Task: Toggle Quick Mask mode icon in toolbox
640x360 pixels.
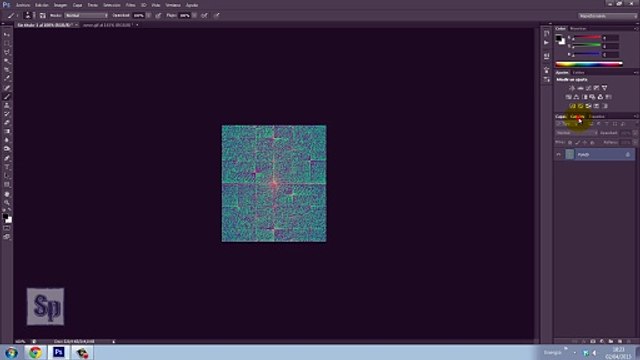Action: pyautogui.click(x=7, y=228)
